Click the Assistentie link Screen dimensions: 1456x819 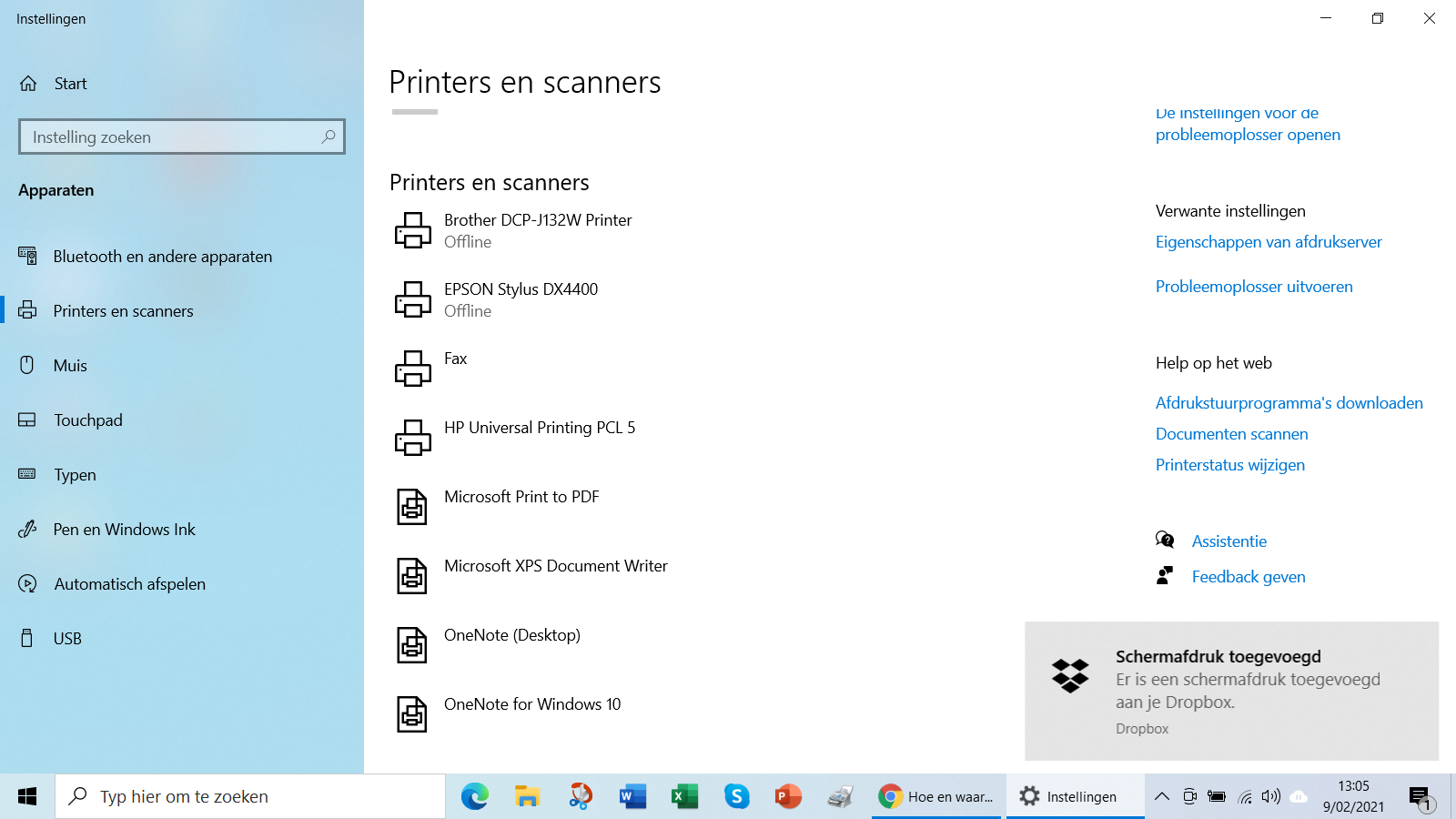[x=1229, y=541]
